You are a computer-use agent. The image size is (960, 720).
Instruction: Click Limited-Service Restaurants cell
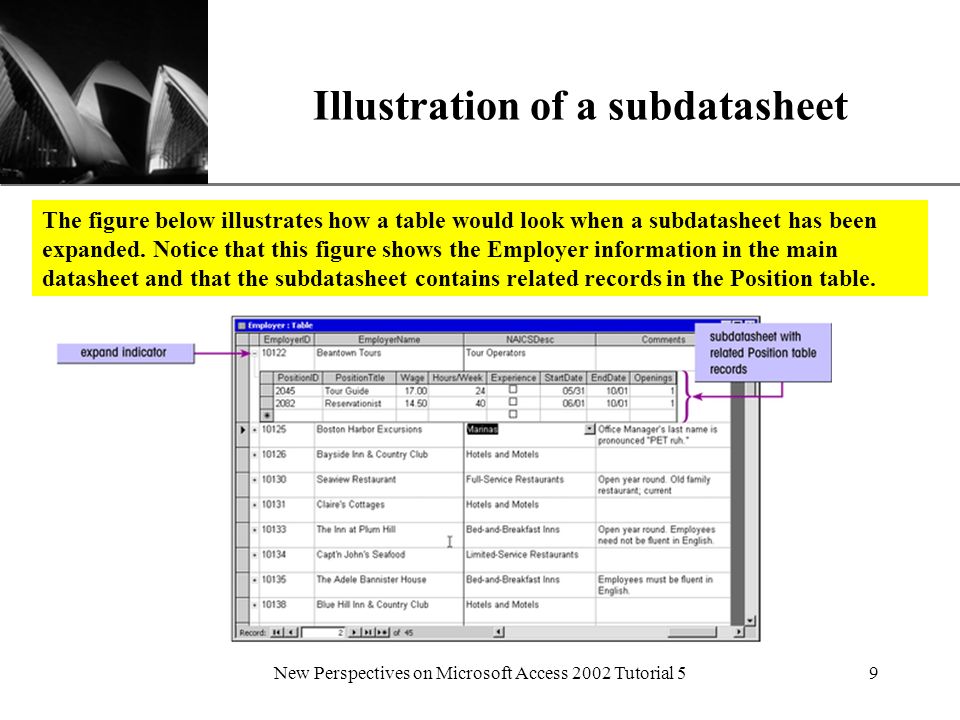pos(530,560)
